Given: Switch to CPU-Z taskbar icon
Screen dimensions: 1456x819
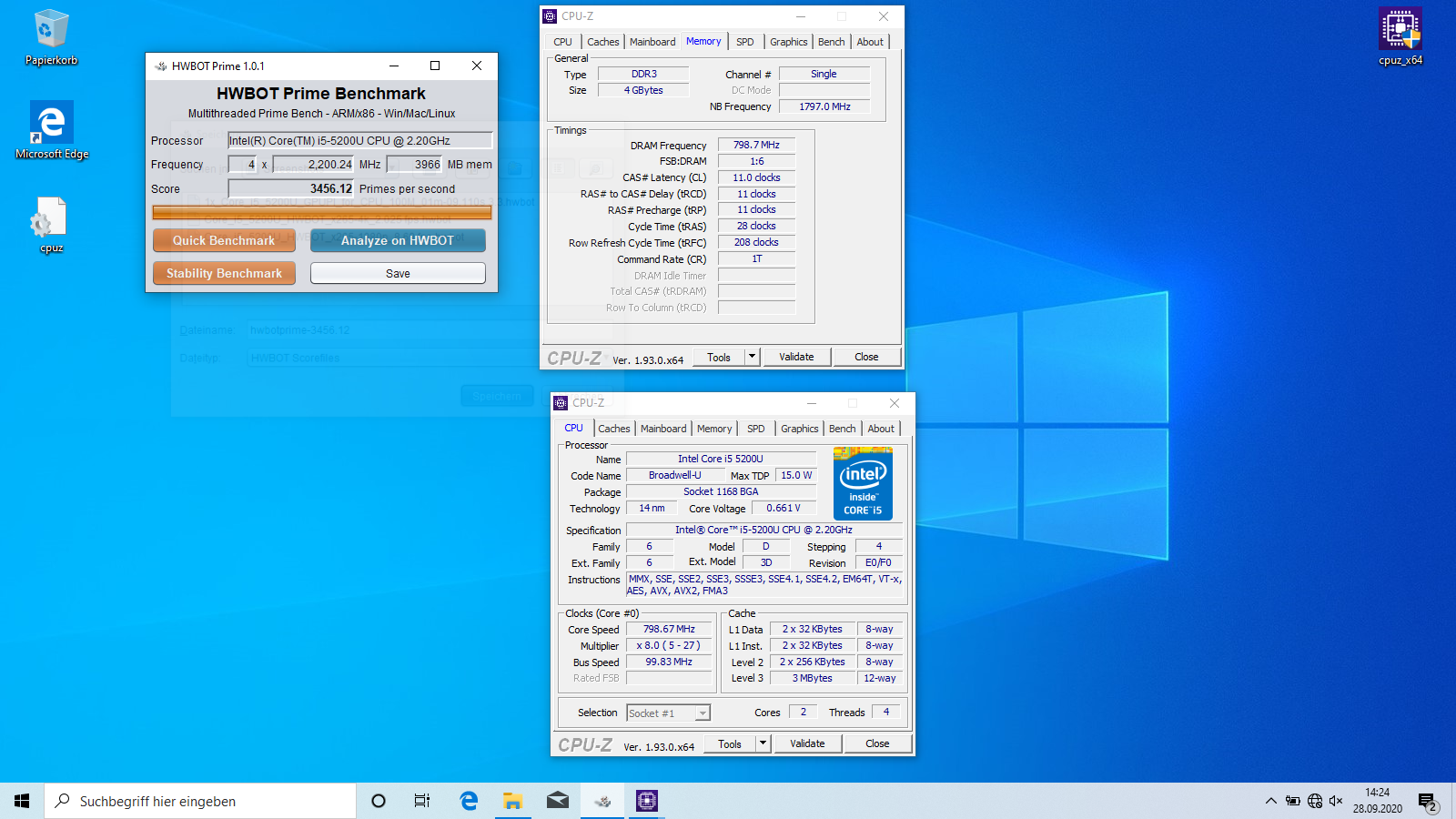Looking at the screenshot, I should click(647, 801).
